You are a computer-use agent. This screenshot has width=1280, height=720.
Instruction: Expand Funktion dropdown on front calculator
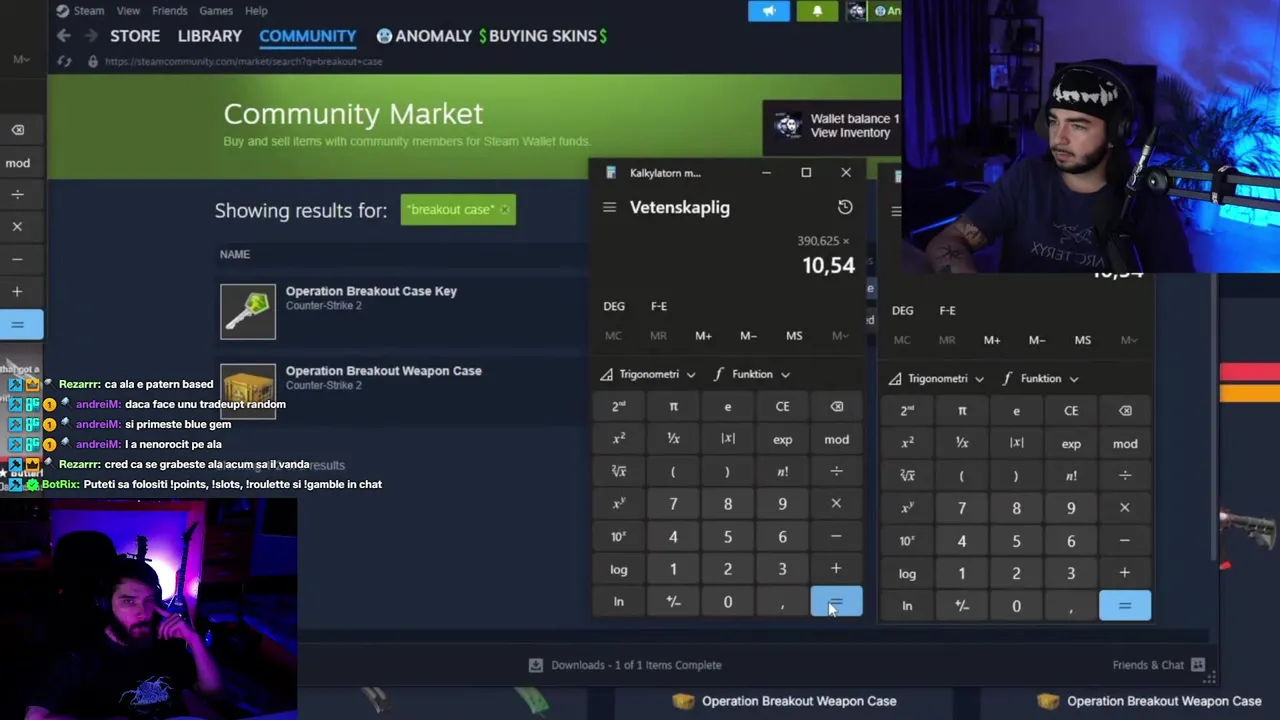tap(752, 374)
